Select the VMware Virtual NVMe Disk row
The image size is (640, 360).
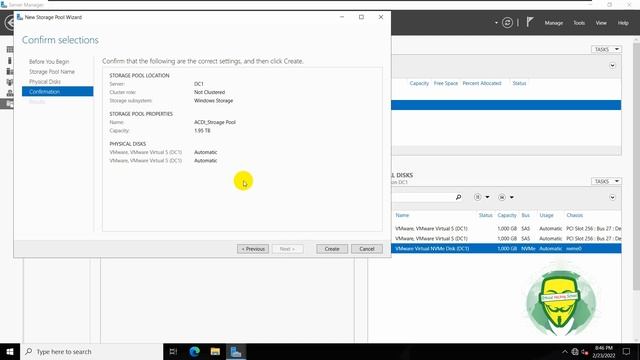pos(506,249)
